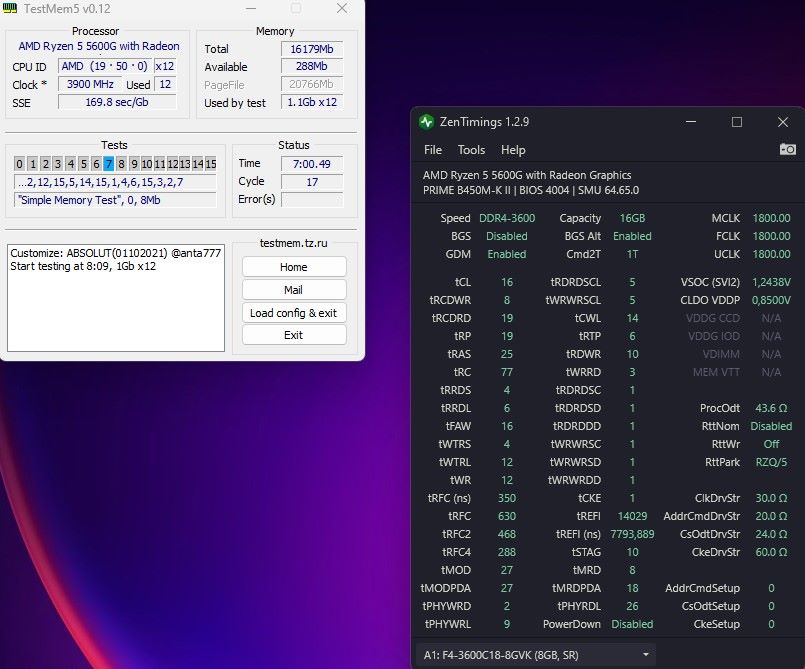Viewport: 805px width, 669px height.
Task: Click the tRFC value 630
Action: coord(507,516)
